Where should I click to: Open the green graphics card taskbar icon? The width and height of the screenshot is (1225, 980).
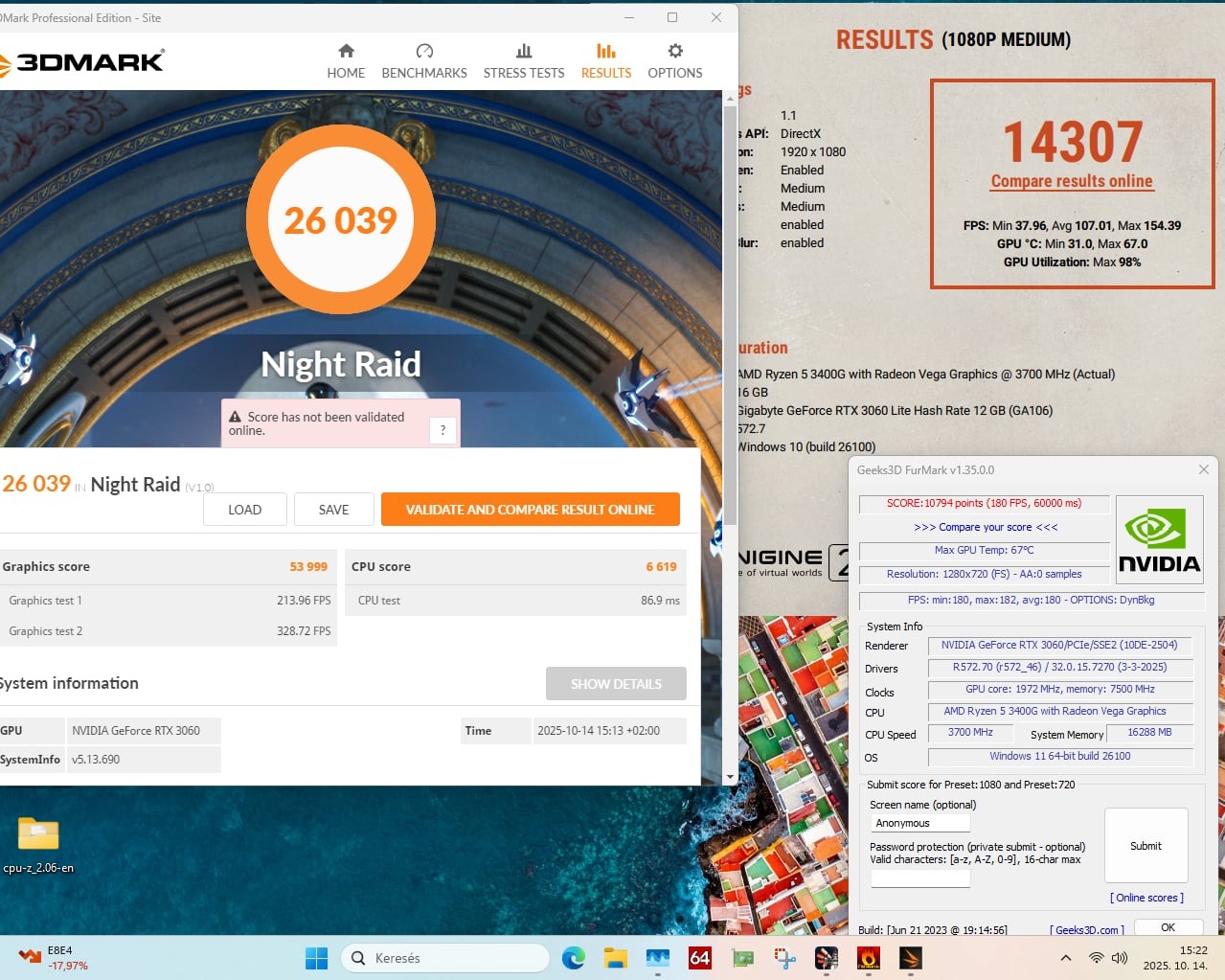coord(742,958)
